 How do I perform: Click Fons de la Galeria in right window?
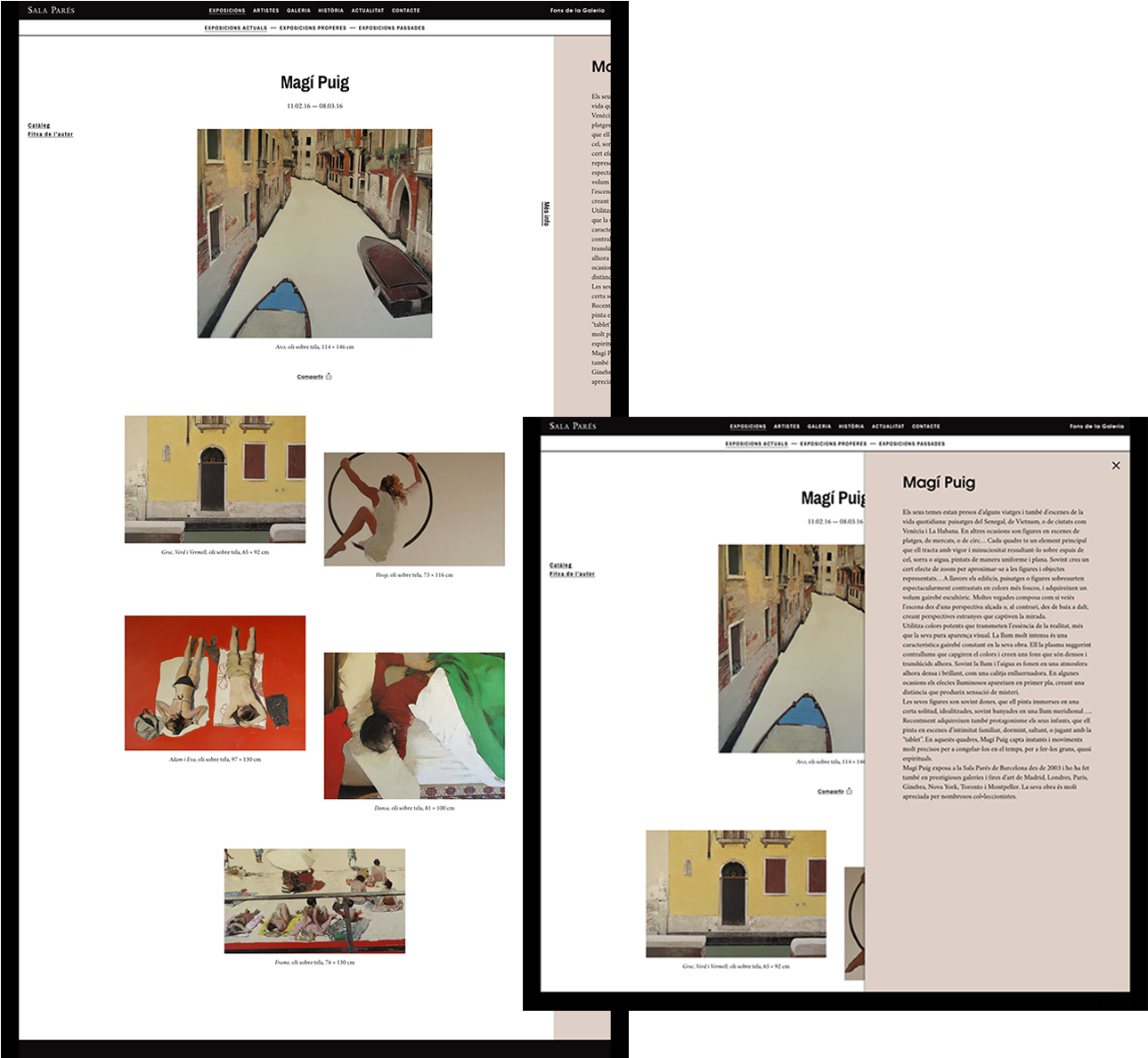click(1097, 427)
